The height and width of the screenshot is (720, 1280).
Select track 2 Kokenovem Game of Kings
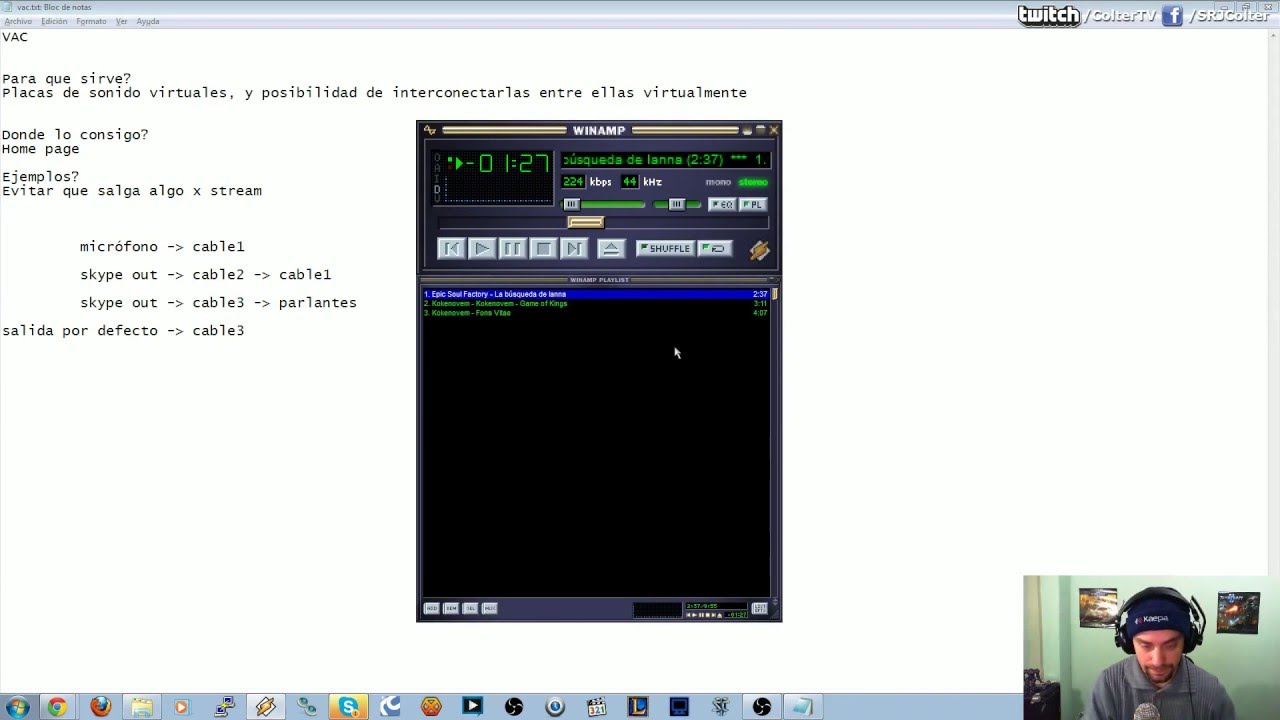tap(595, 303)
